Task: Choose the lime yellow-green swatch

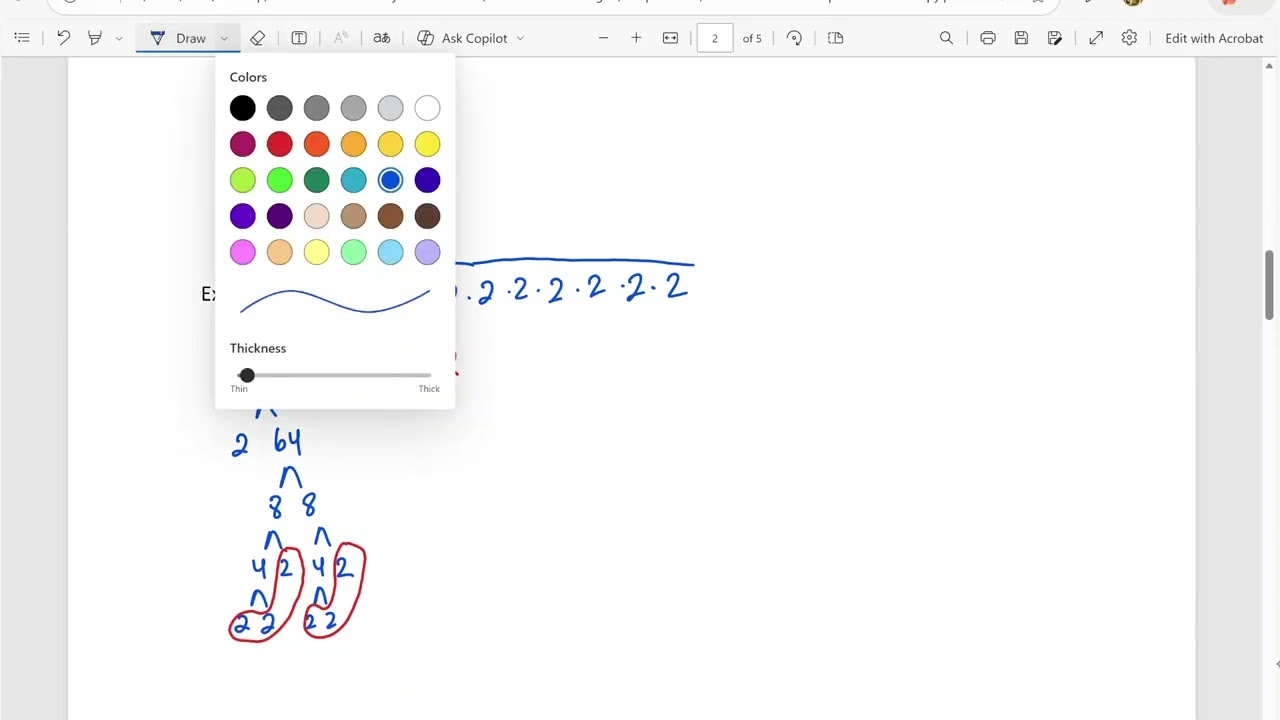Action: point(243,180)
